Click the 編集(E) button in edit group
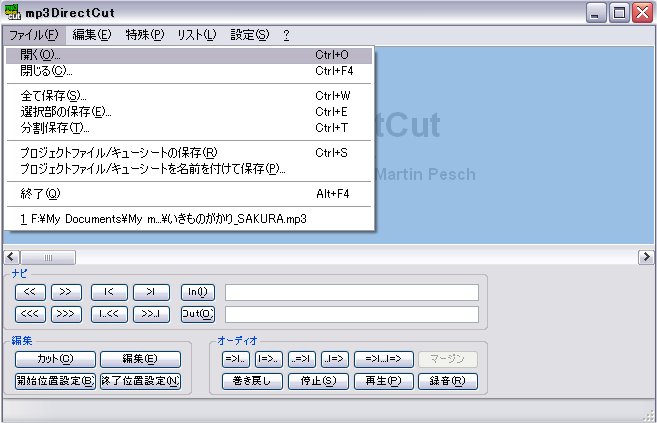 [140, 359]
